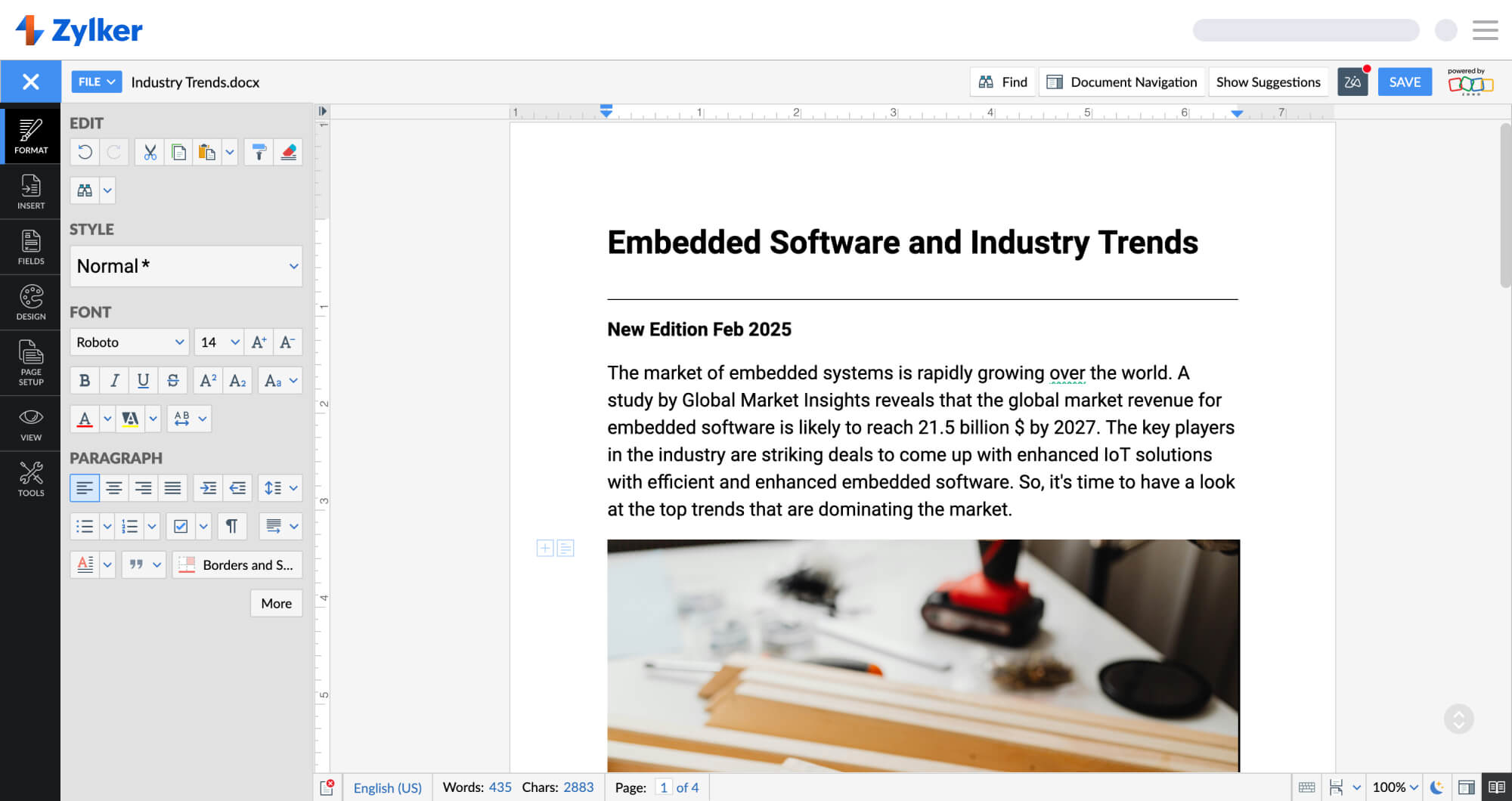Image resolution: width=1512 pixels, height=801 pixels.
Task: Open the Insert tab in sidebar
Action: tap(31, 192)
